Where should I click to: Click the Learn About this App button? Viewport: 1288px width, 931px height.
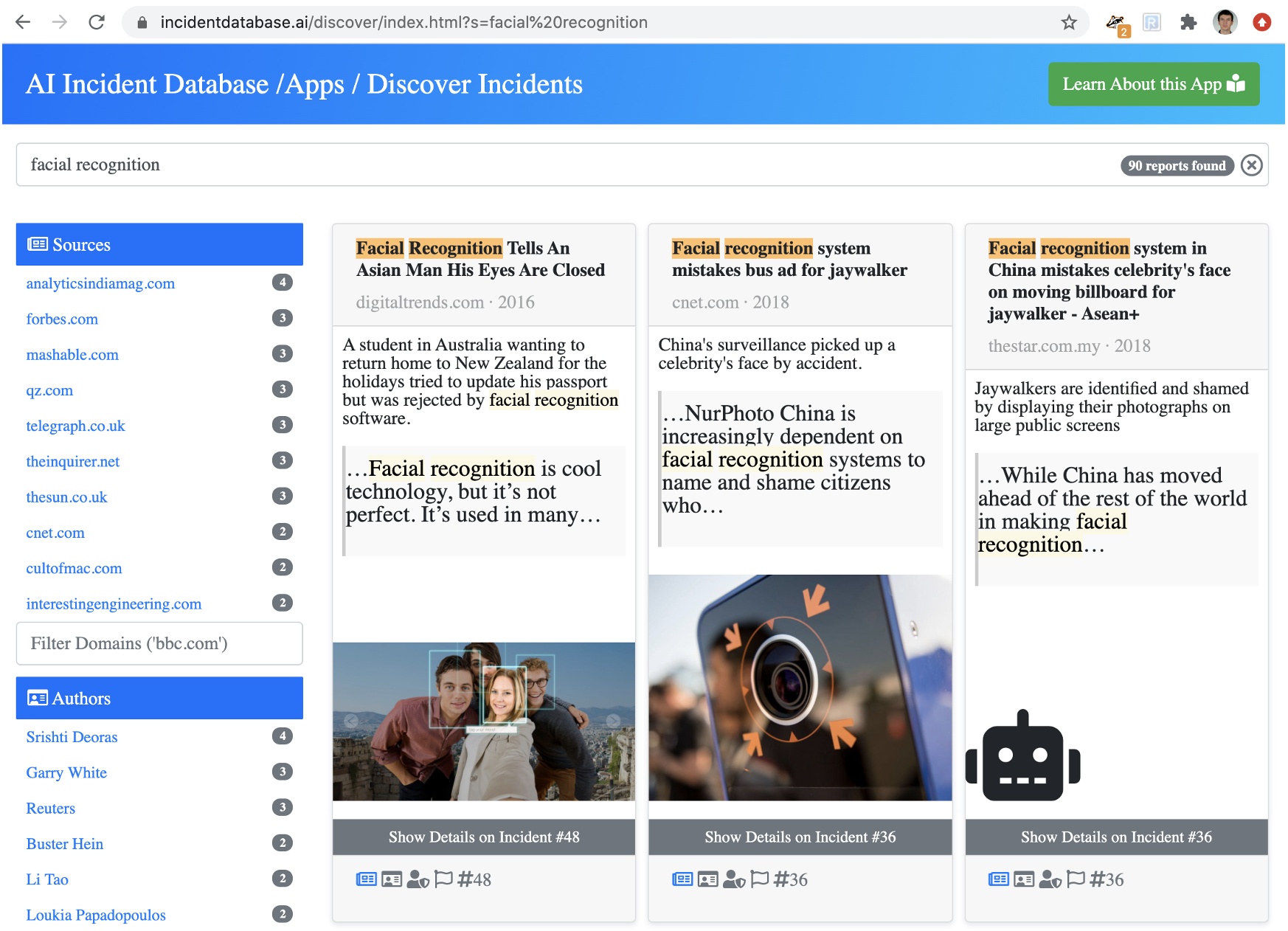coord(1153,84)
